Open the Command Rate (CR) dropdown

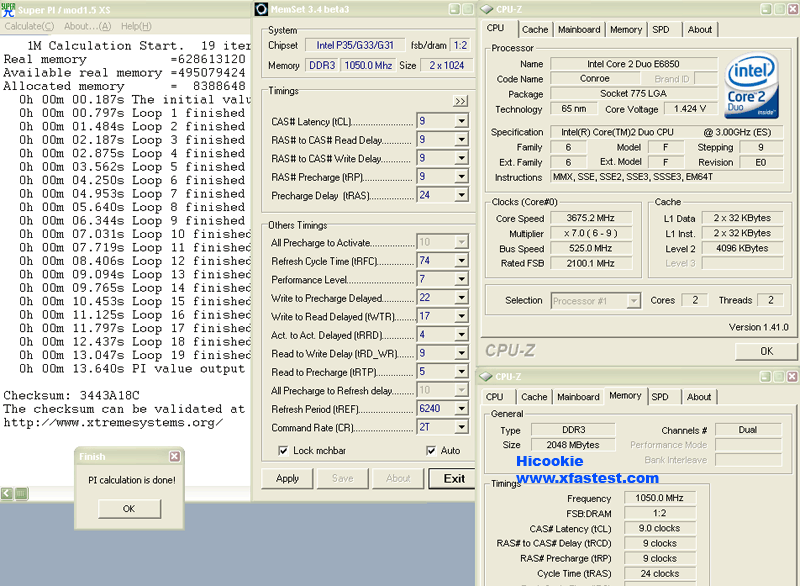[461, 427]
